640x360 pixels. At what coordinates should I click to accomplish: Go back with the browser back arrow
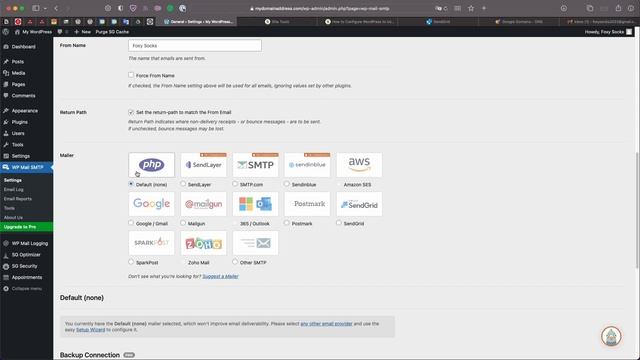[x=56, y=8]
